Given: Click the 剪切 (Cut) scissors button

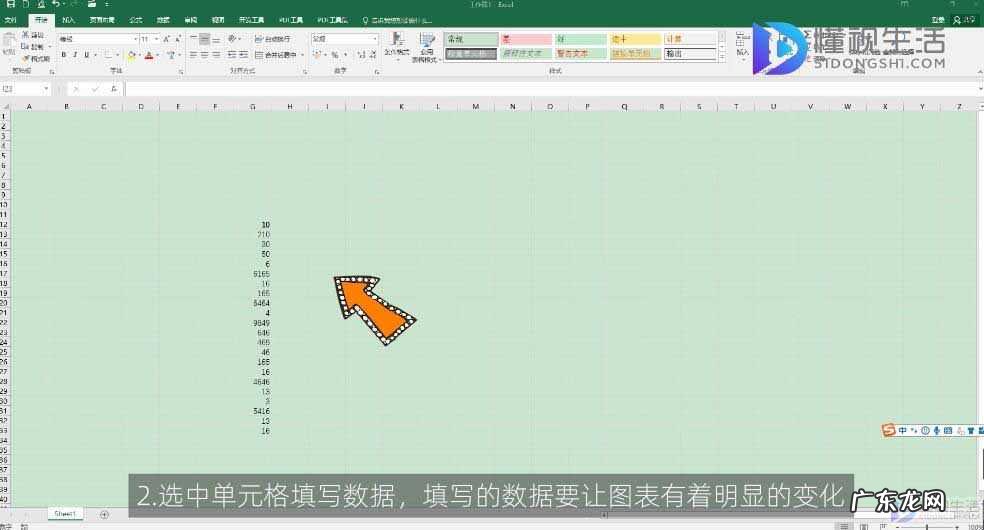Looking at the screenshot, I should tap(33, 34).
